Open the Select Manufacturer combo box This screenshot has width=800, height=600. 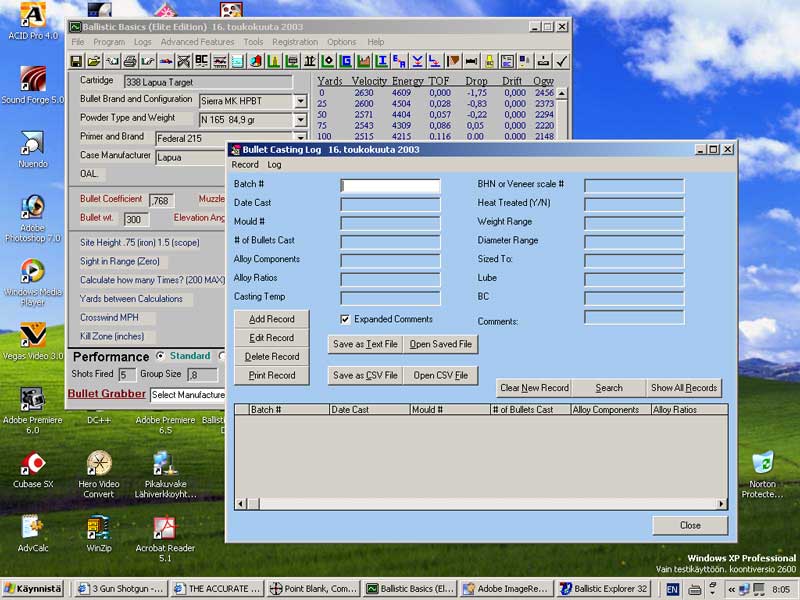coord(188,395)
